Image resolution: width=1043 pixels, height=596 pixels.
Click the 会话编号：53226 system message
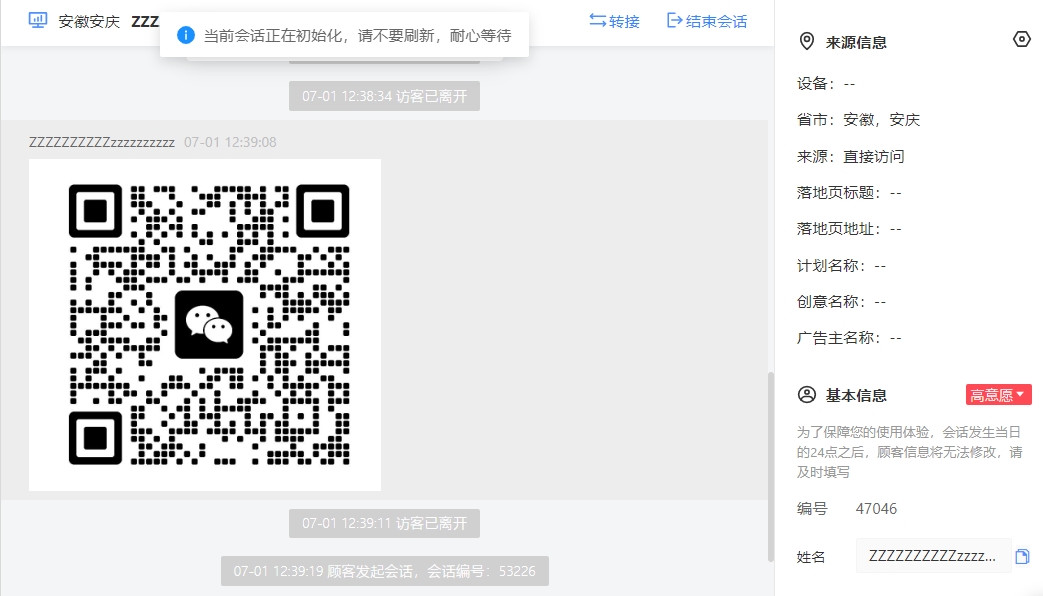click(384, 571)
